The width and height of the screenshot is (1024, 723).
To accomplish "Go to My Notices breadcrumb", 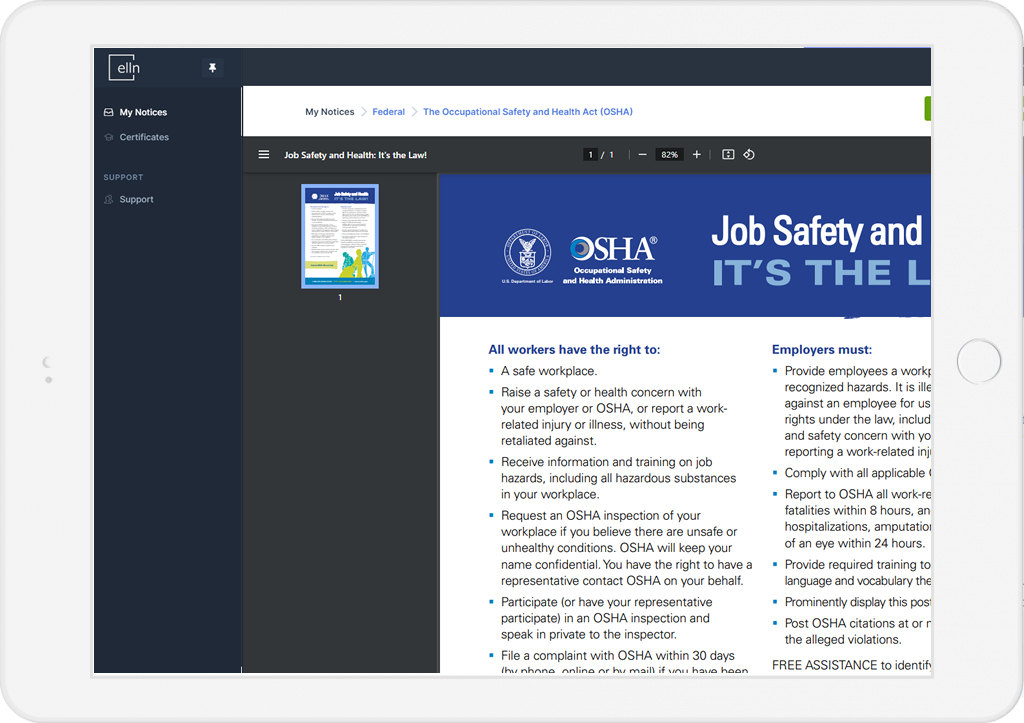I will 330,112.
